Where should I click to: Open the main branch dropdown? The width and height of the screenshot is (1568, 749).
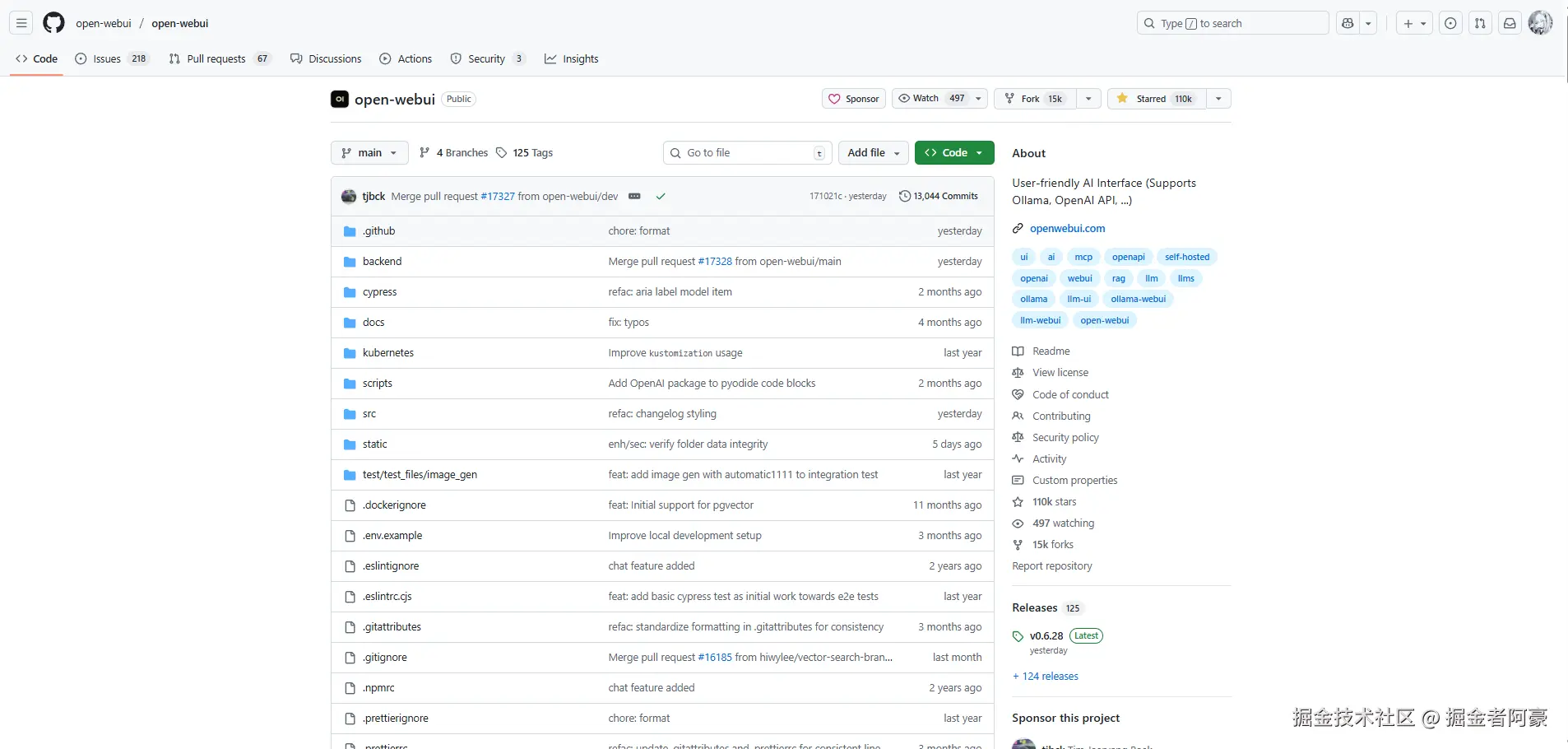369,153
